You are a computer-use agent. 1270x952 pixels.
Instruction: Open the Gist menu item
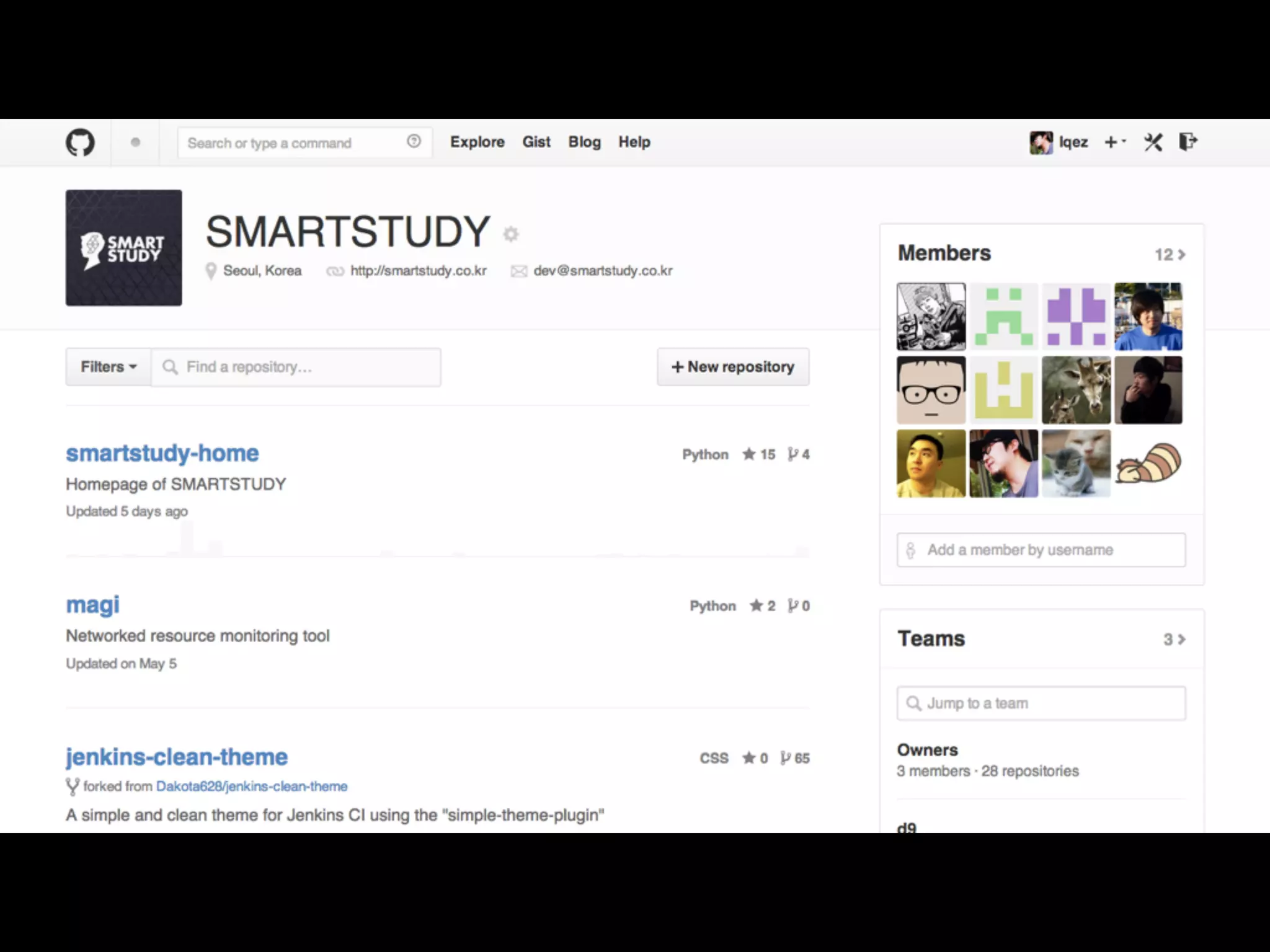point(536,142)
